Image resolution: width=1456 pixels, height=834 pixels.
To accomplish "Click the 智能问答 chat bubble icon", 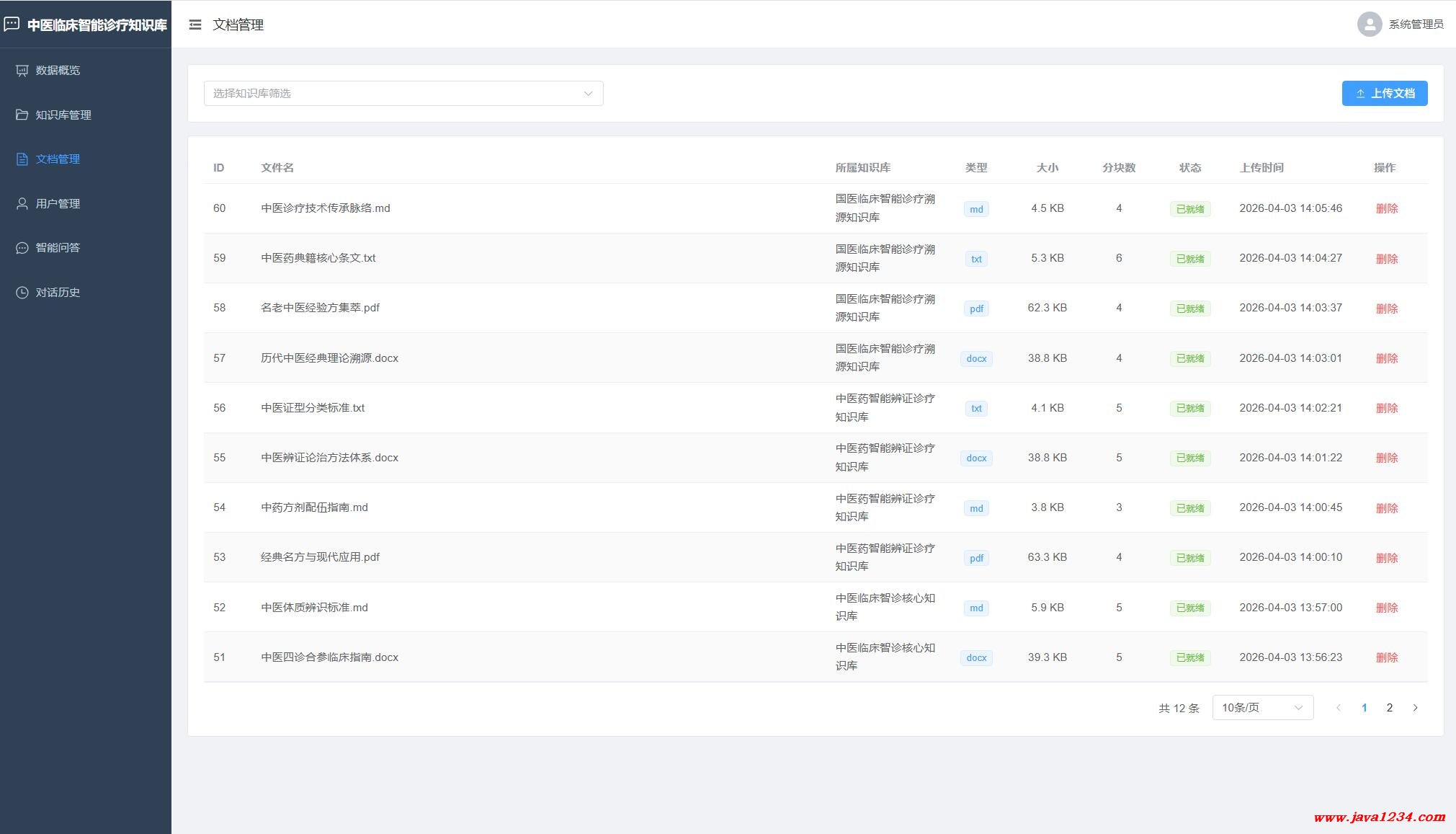I will [22, 248].
